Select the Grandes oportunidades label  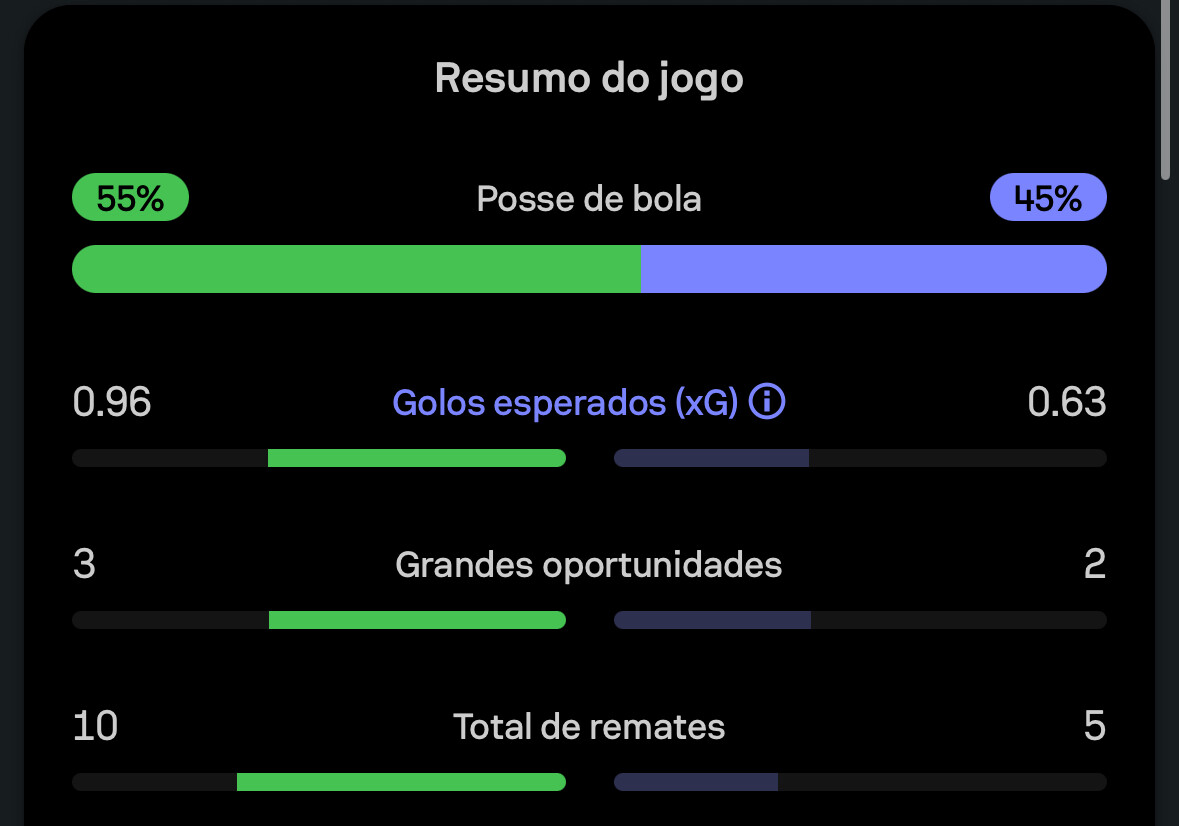pos(589,565)
